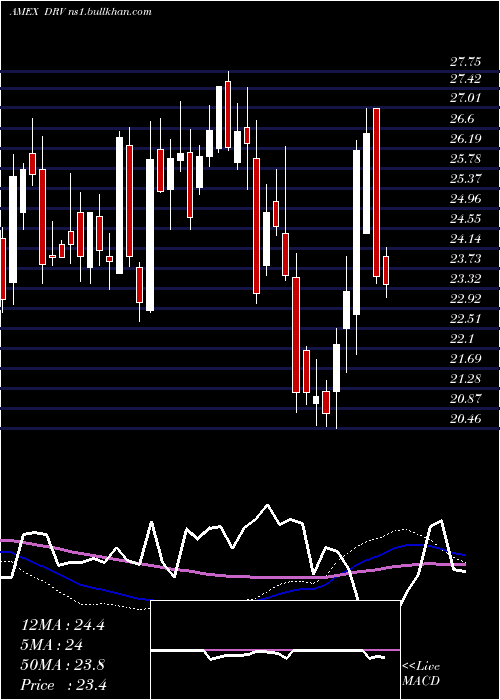
Task: Click the last red candlestick on the right
Action: (x=386, y=271)
